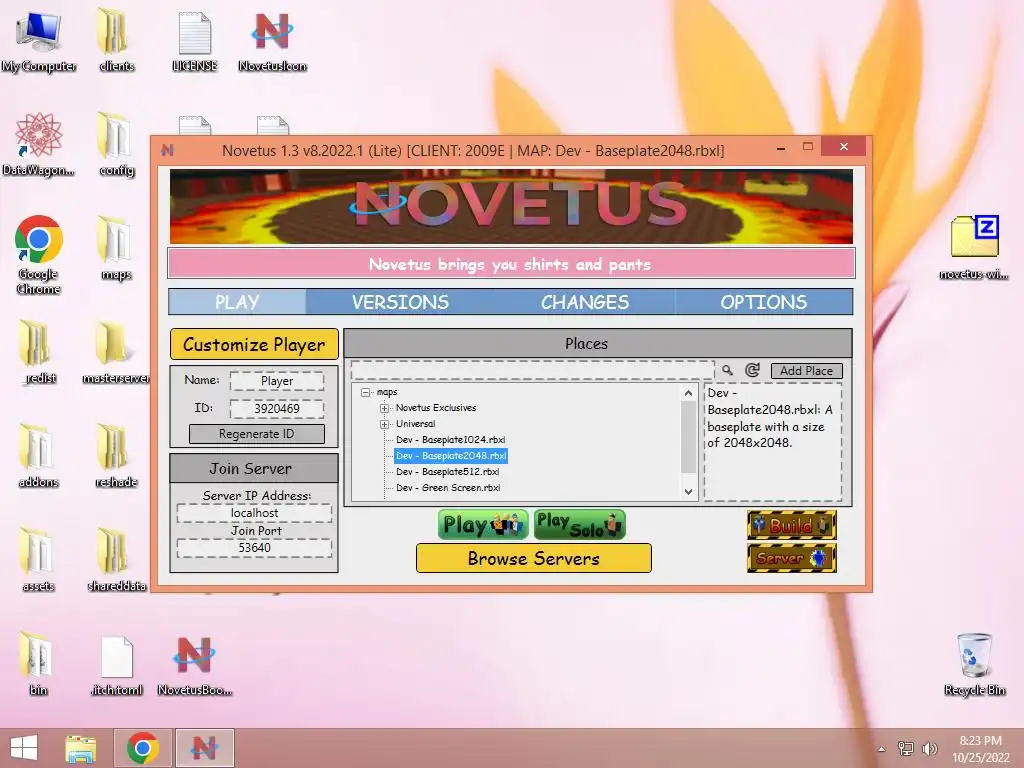
Task: Open the maps folder on desktop
Action: pos(116,248)
